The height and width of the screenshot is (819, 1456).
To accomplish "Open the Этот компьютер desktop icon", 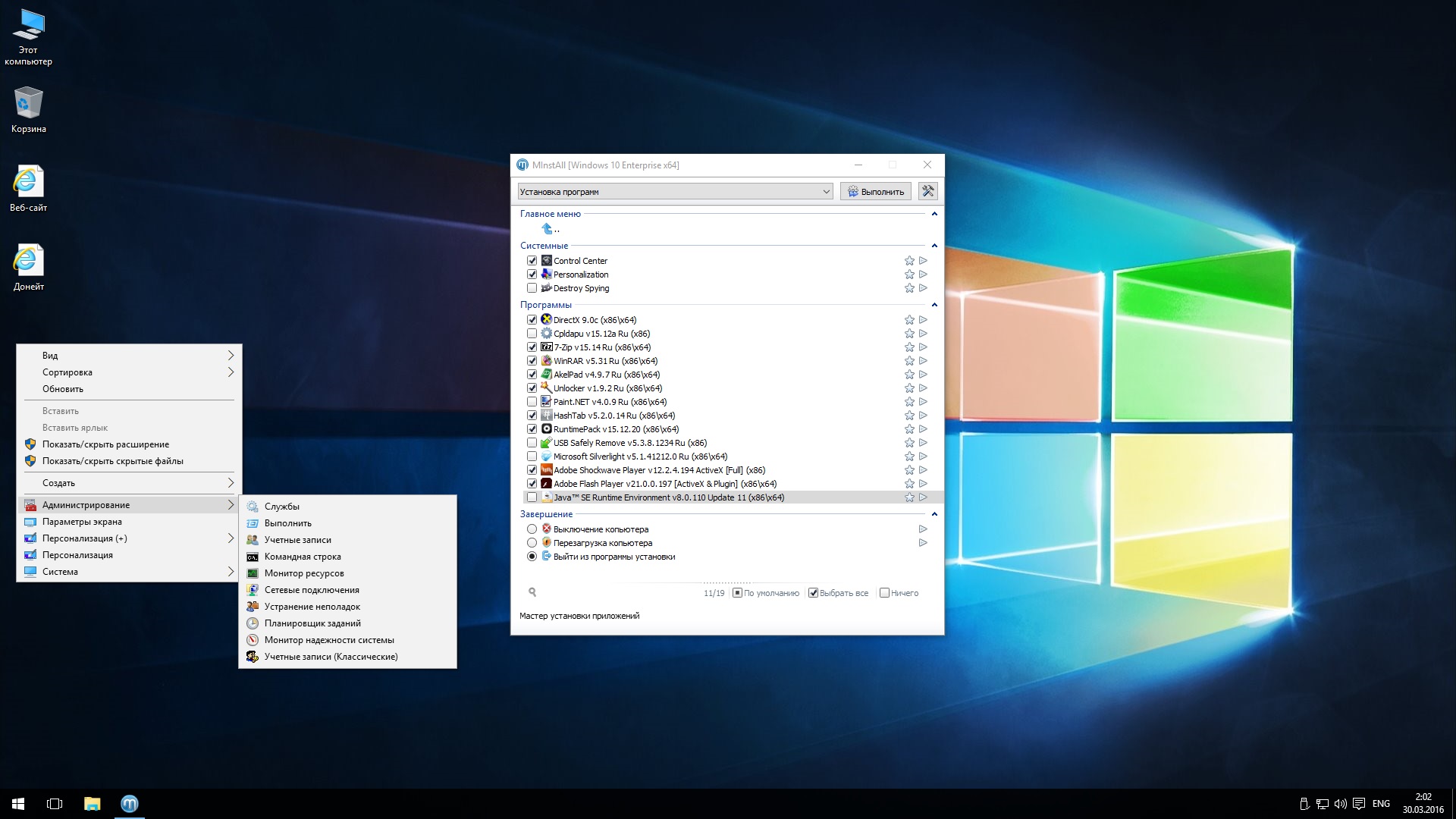I will click(28, 36).
